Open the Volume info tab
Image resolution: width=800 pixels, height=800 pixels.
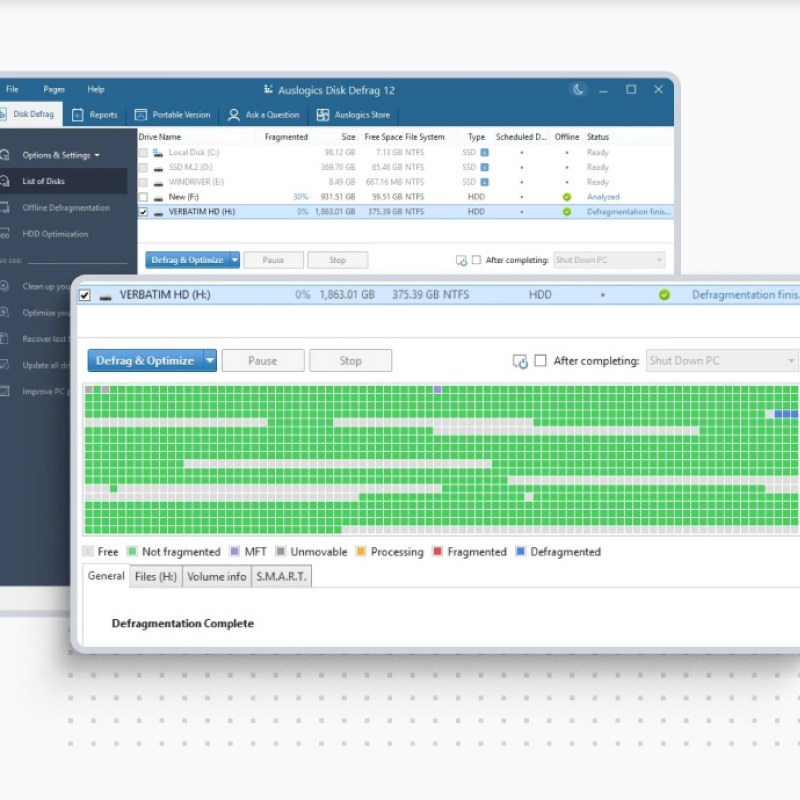pyautogui.click(x=217, y=577)
